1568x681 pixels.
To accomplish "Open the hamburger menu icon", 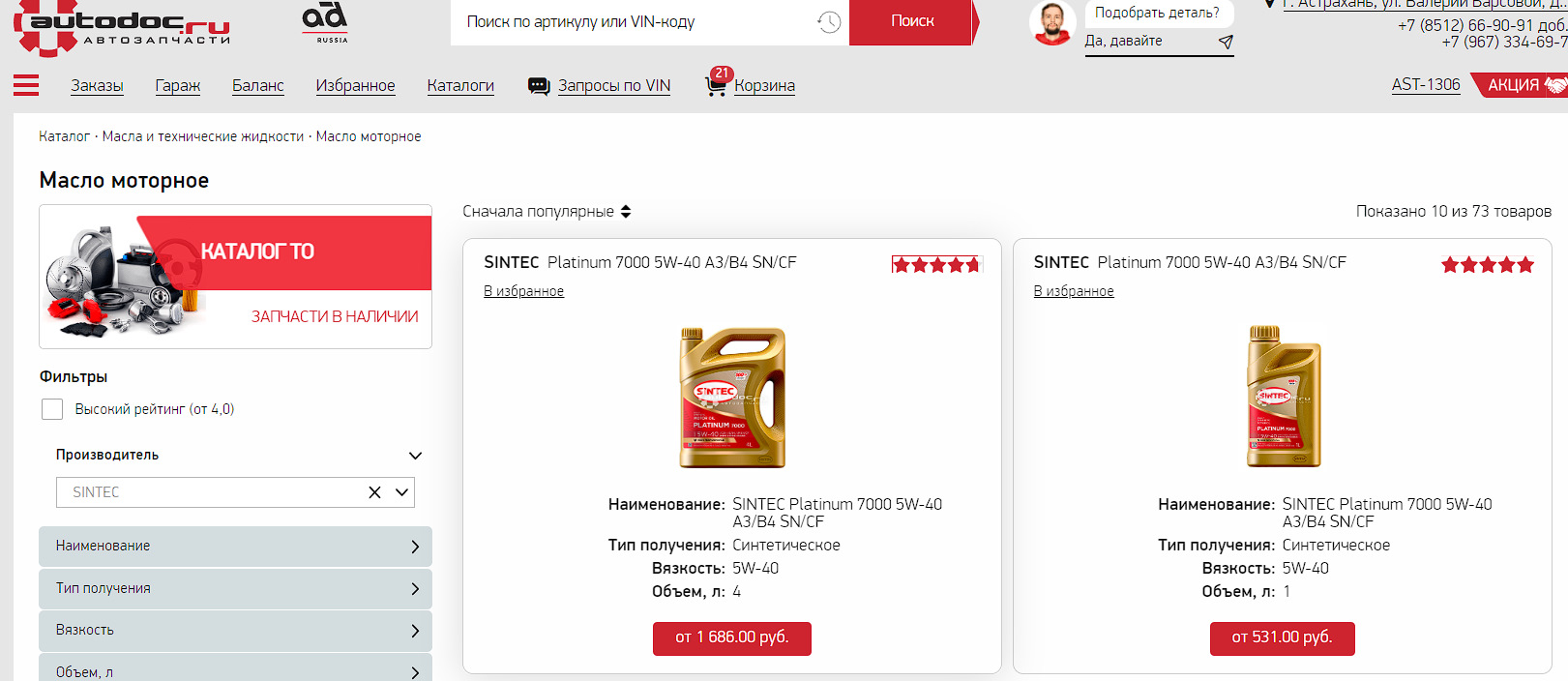I will tap(26, 85).
